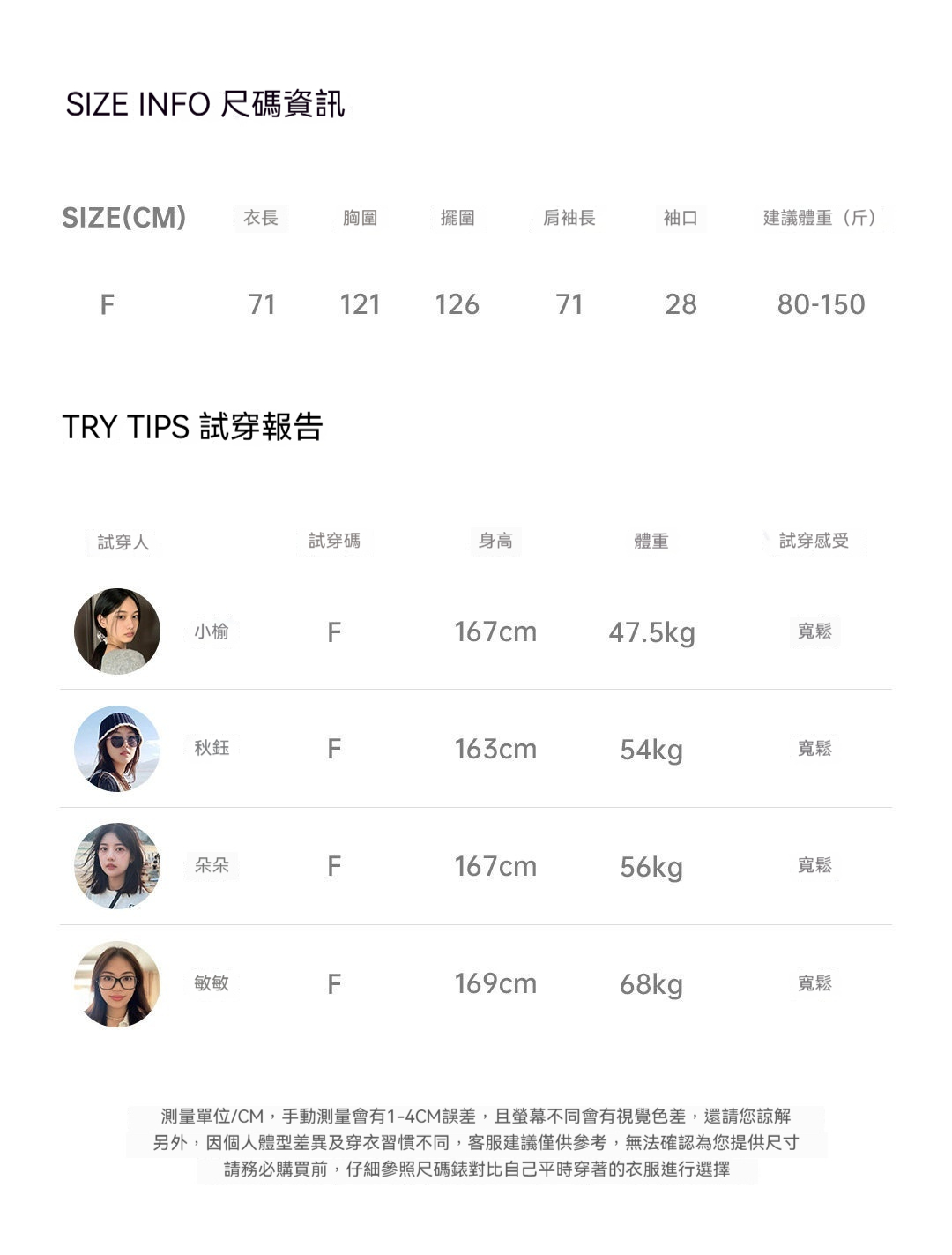Click the 建議體重（斤）header

click(x=821, y=218)
